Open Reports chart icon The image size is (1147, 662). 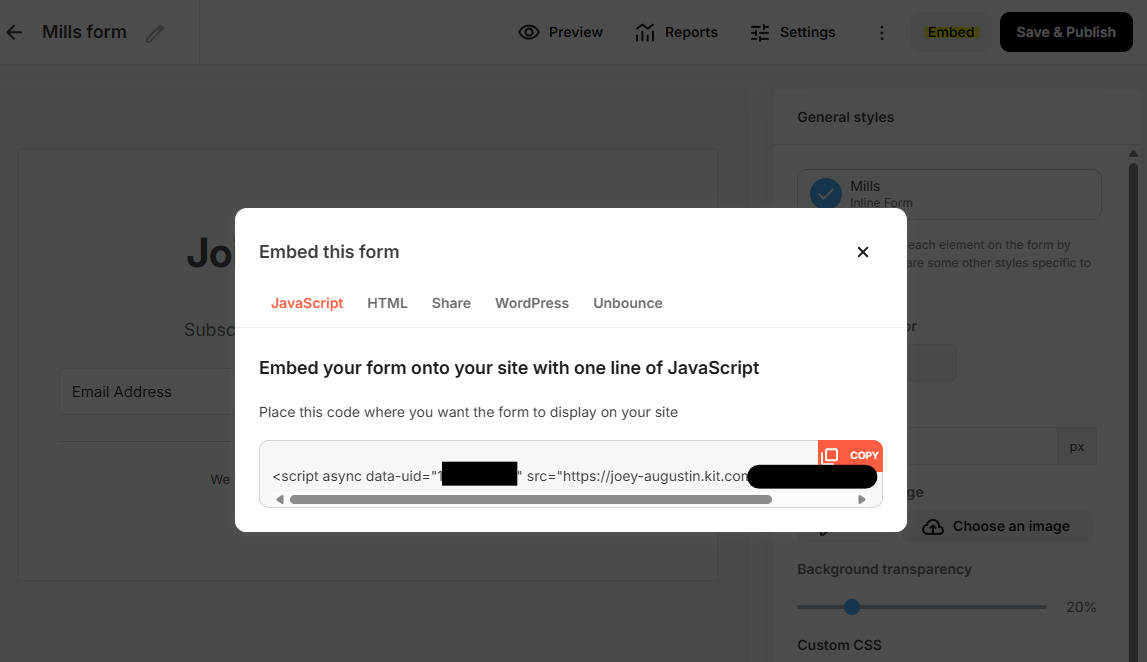(645, 32)
